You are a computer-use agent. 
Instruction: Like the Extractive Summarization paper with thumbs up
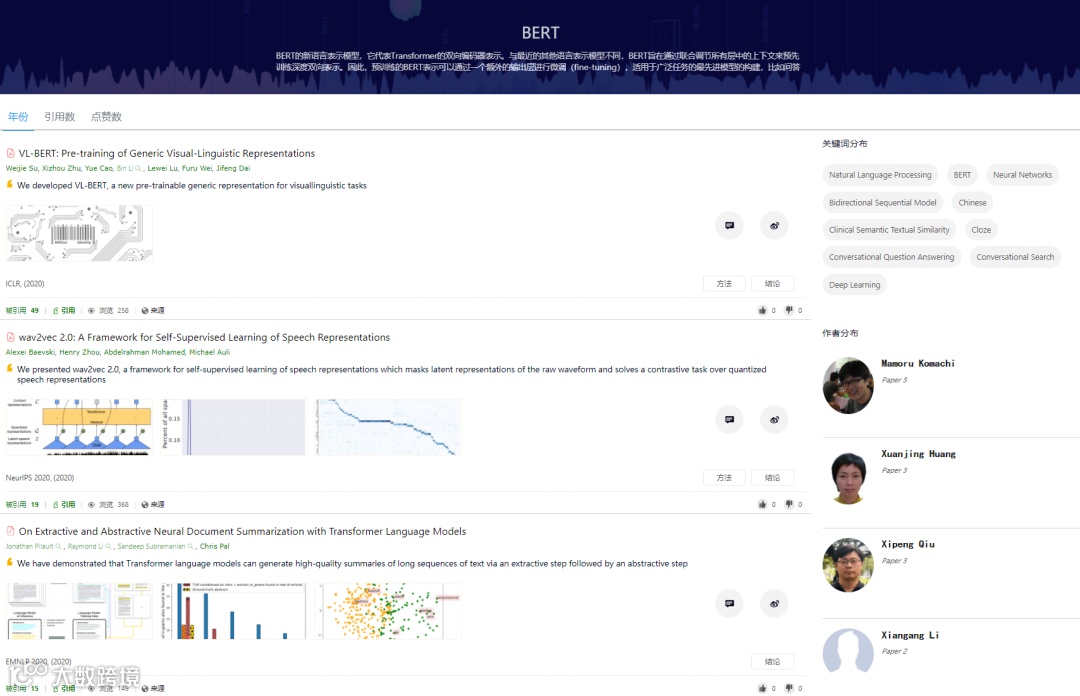pos(762,688)
